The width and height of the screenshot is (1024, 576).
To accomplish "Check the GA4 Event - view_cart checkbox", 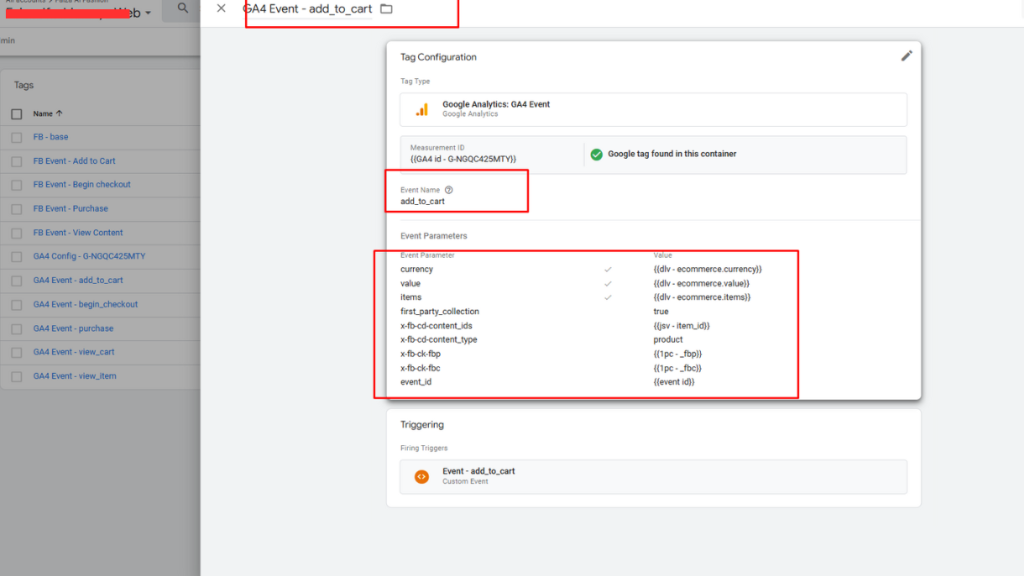I will (16, 353).
